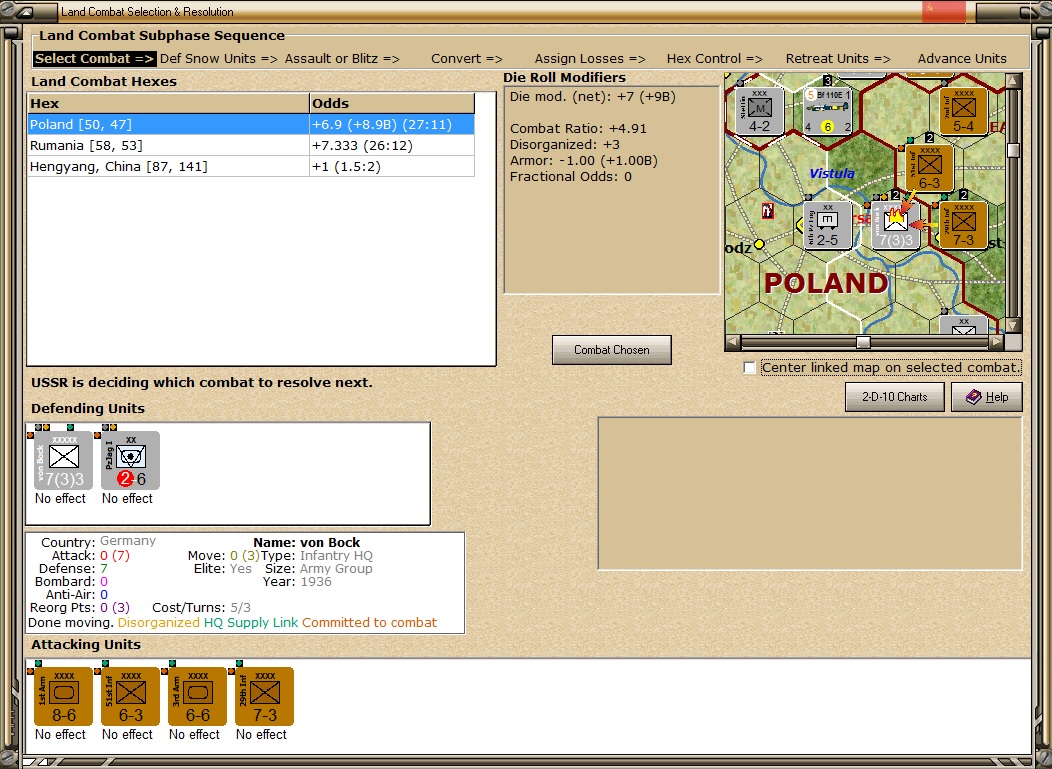Go to Select Combat subphase
Viewport: 1052px width, 769px height.
coord(95,58)
